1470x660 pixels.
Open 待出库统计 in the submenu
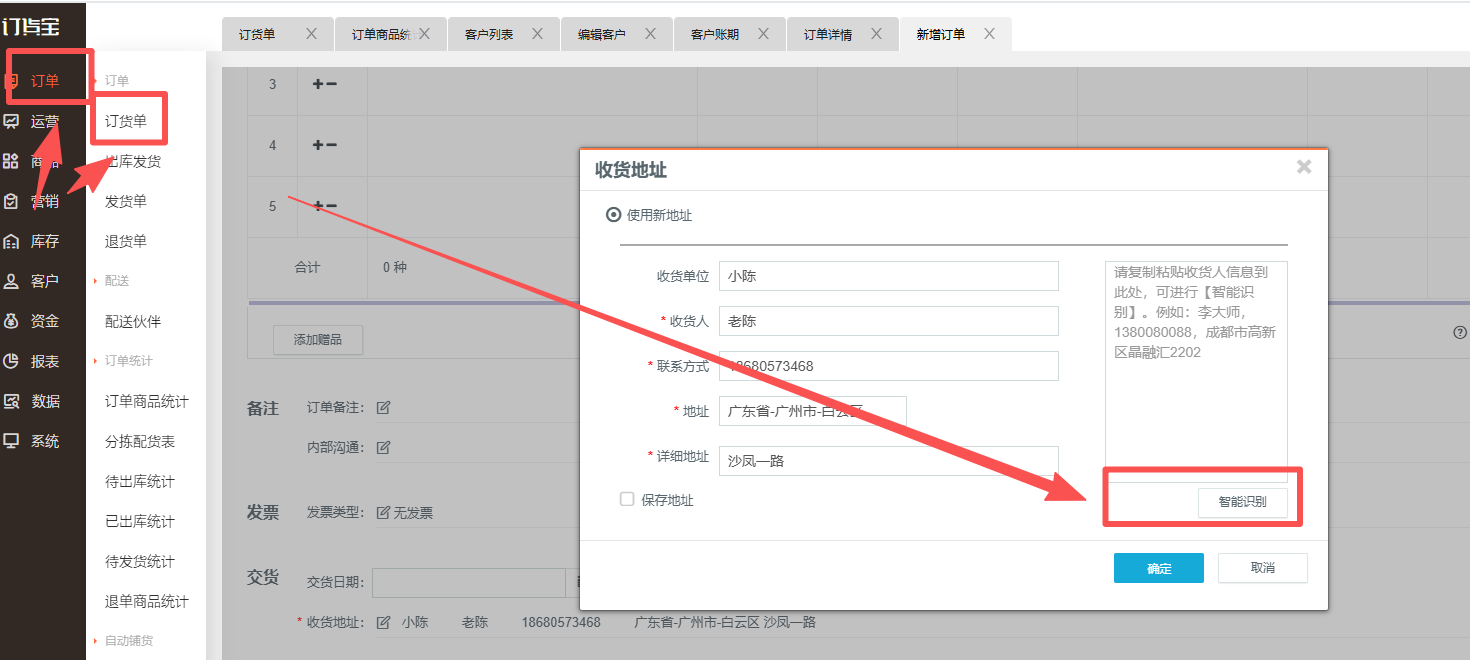pyautogui.click(x=140, y=481)
